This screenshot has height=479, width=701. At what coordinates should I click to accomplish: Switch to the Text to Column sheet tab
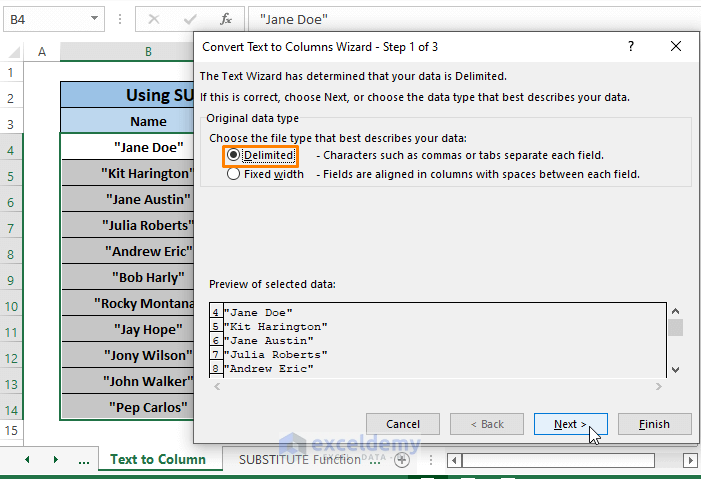coord(158,459)
